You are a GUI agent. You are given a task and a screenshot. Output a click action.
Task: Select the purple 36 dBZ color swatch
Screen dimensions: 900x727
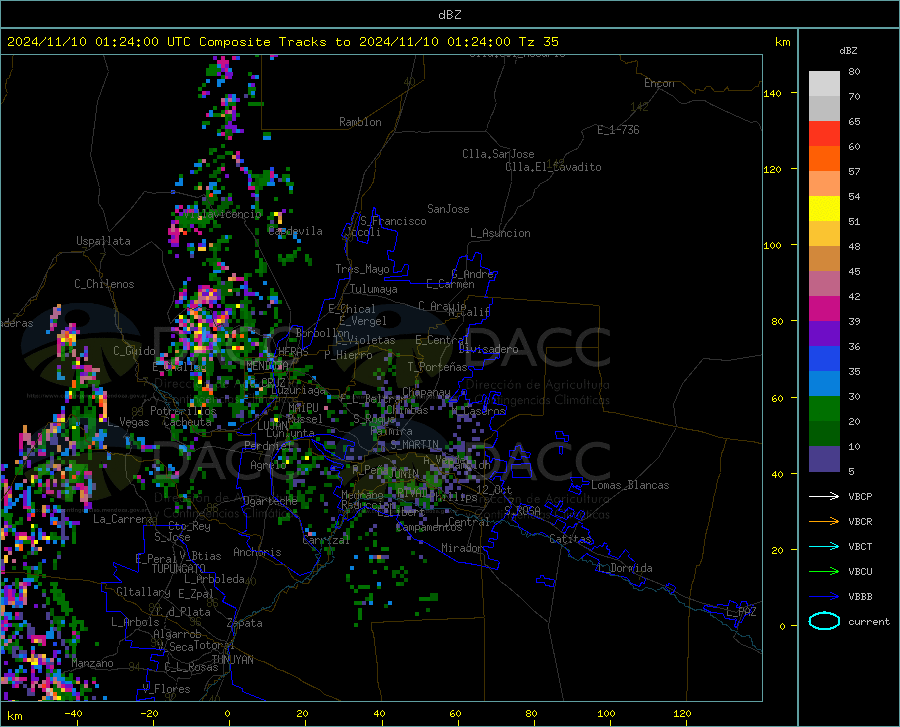(x=824, y=334)
